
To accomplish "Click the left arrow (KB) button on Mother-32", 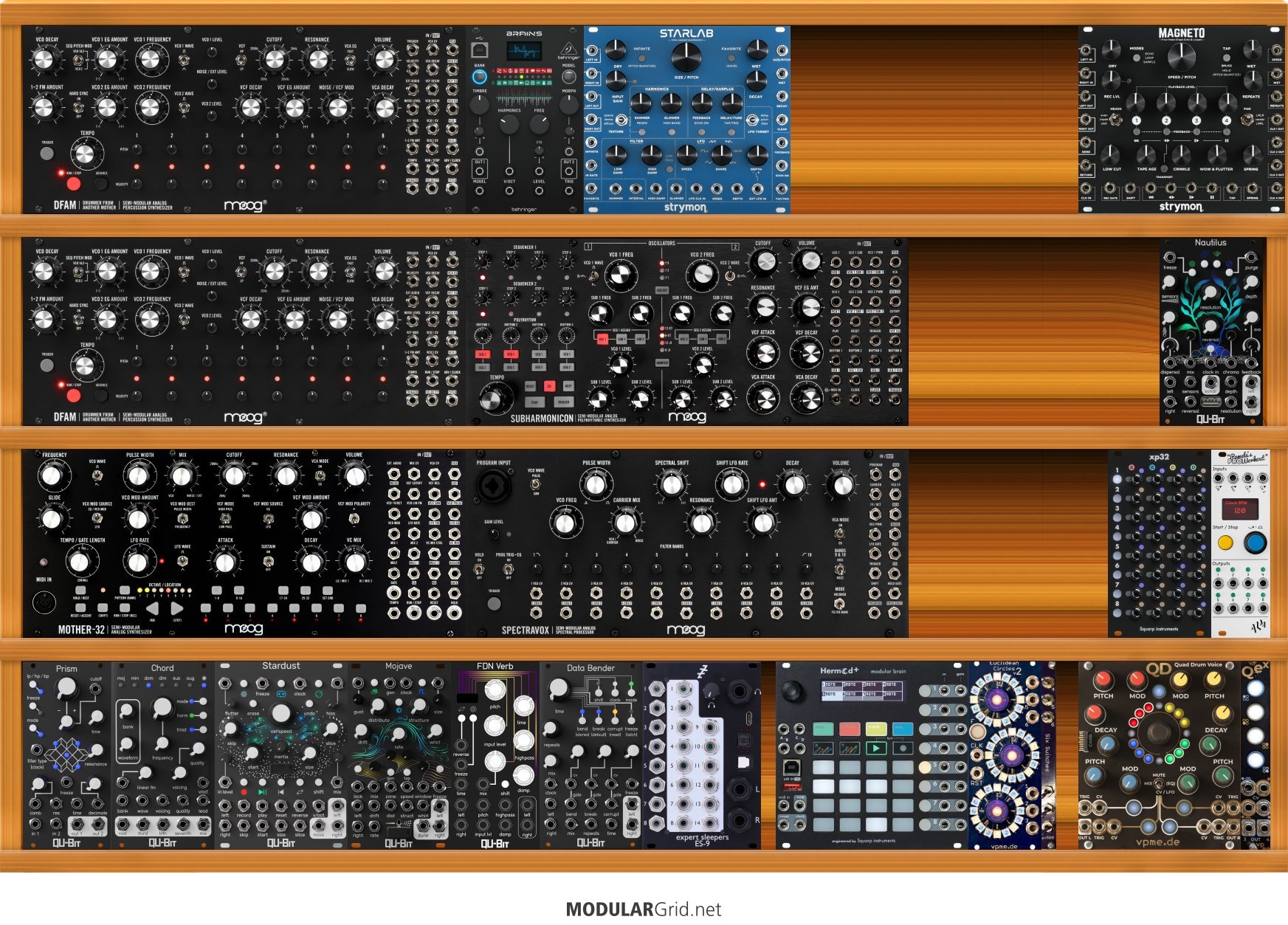I will point(152,609).
